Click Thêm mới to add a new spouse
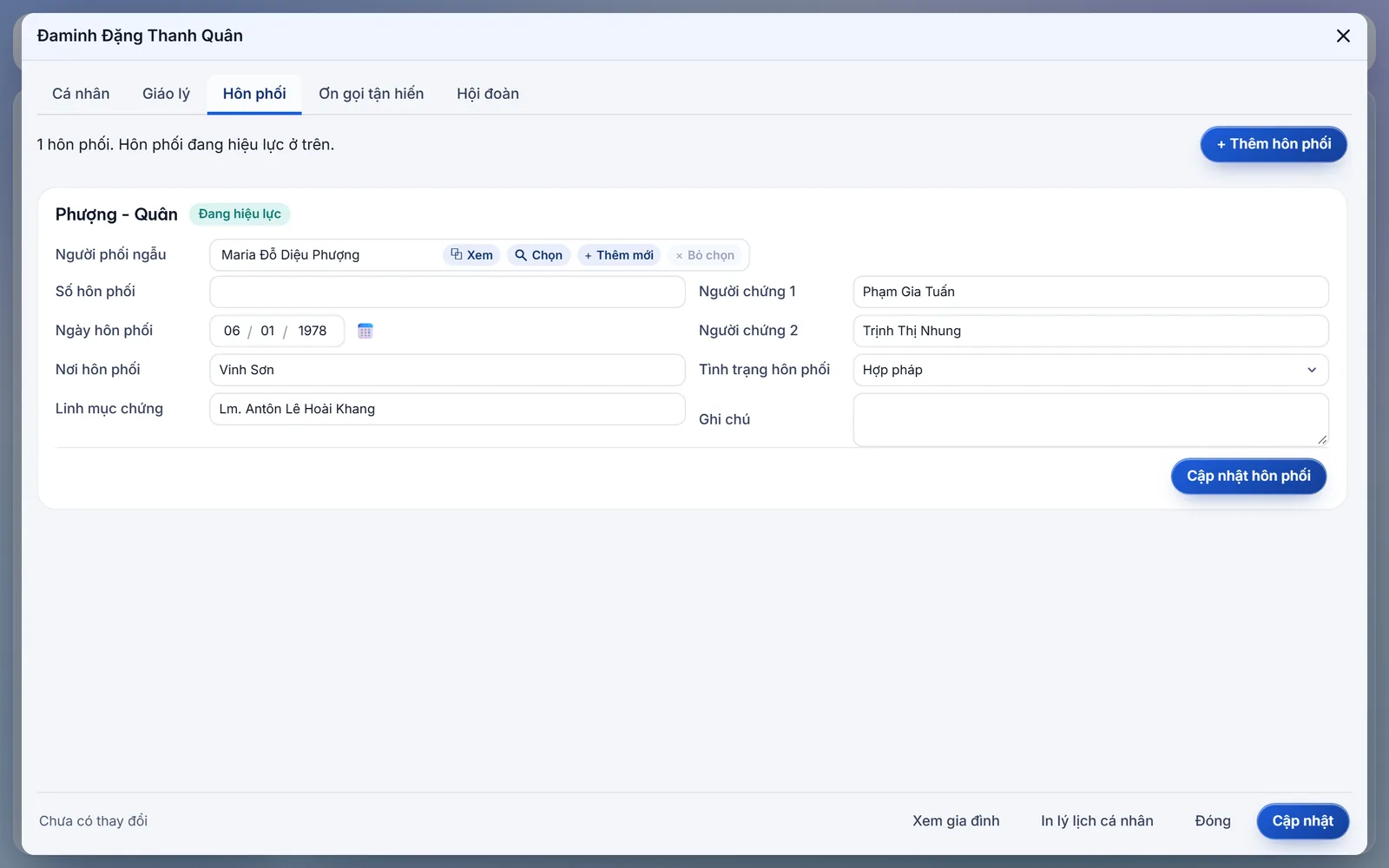 (619, 255)
